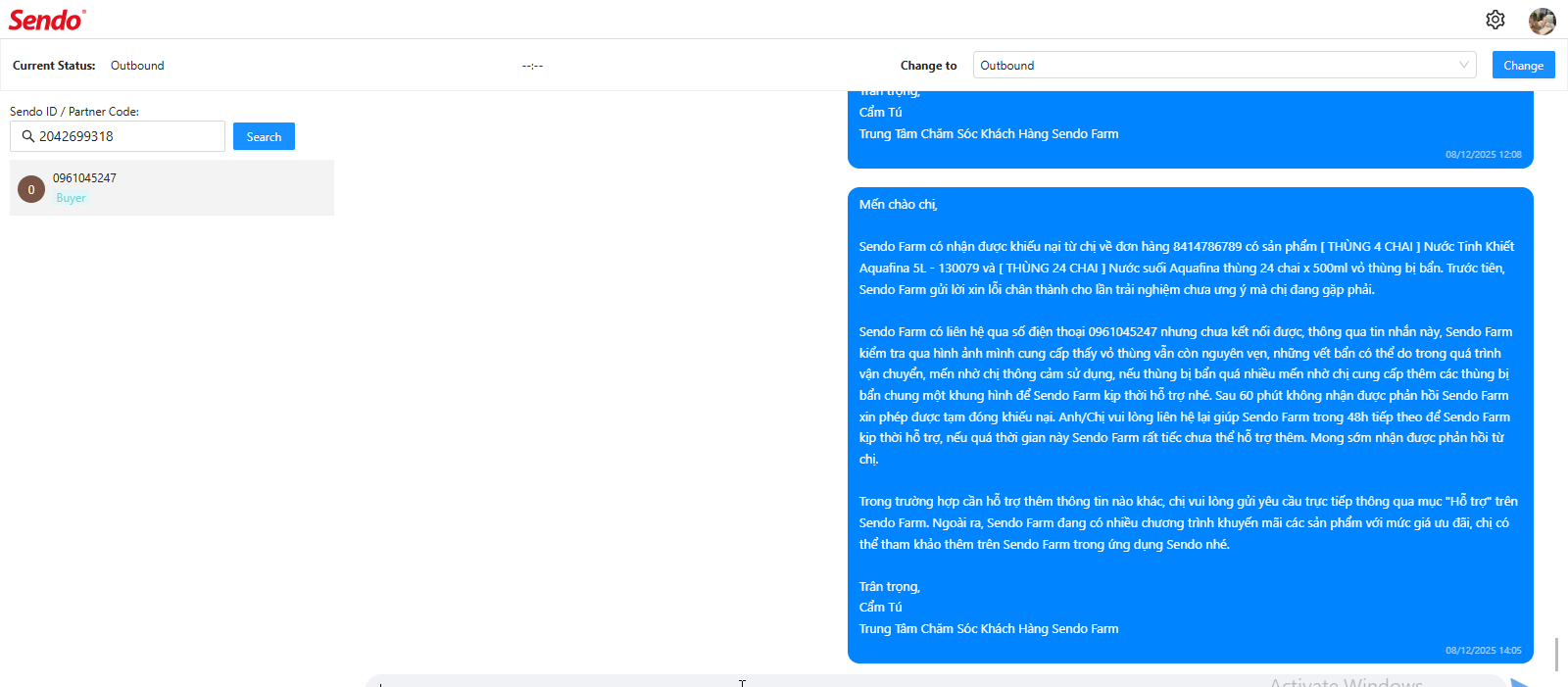
Task: Click the brown avatar circle of buyer 0961045247
Action: [31, 189]
